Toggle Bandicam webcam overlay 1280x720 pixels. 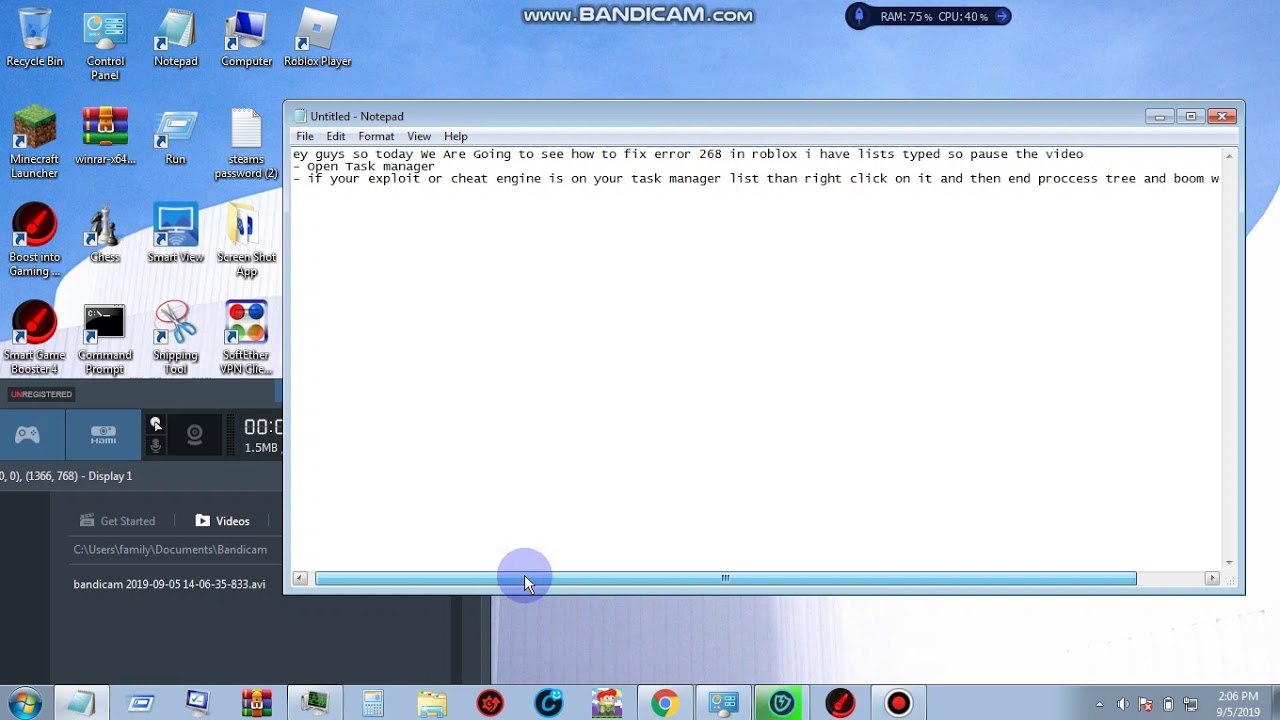pyautogui.click(x=195, y=435)
